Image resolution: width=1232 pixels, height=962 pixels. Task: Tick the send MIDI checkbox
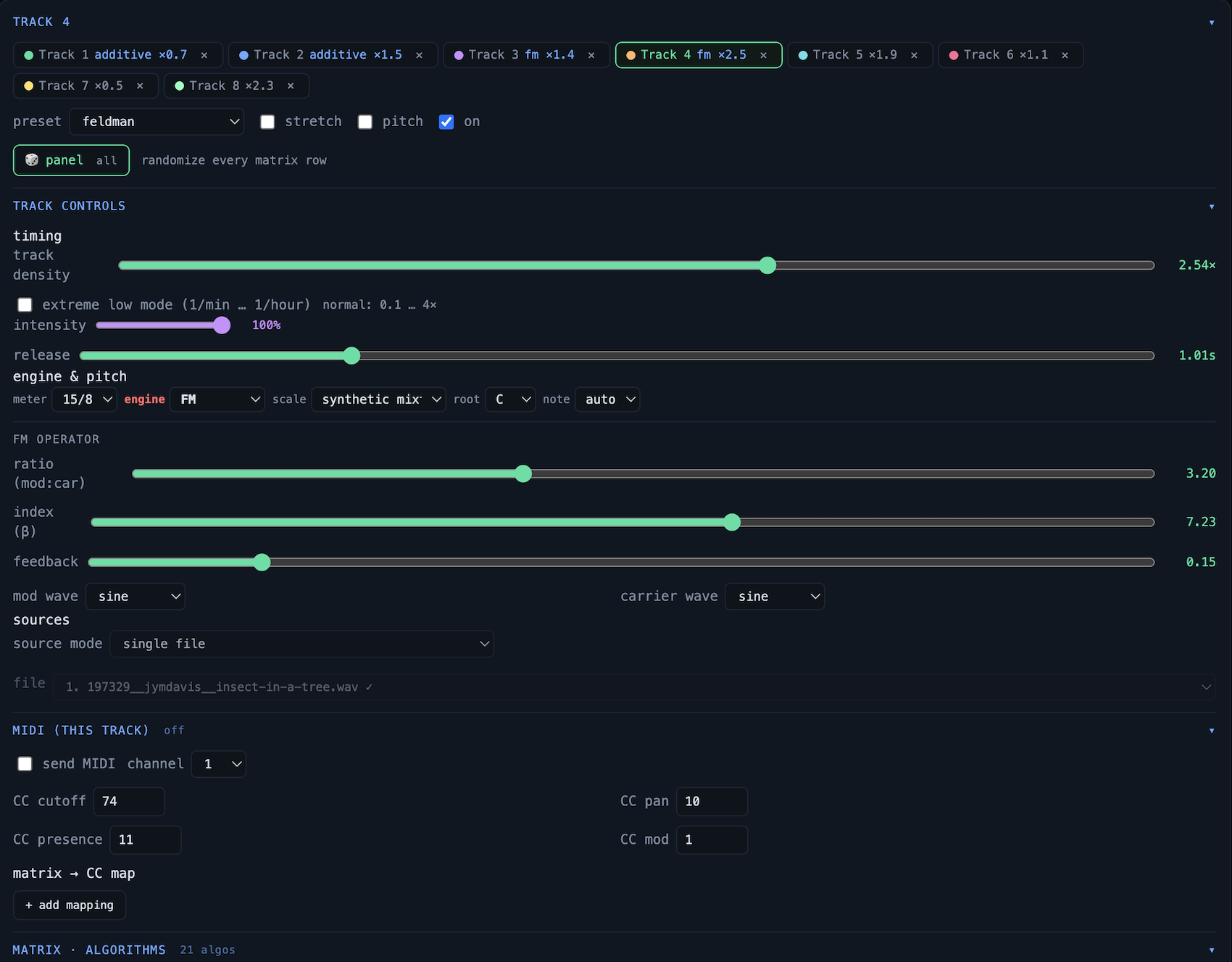pos(25,763)
